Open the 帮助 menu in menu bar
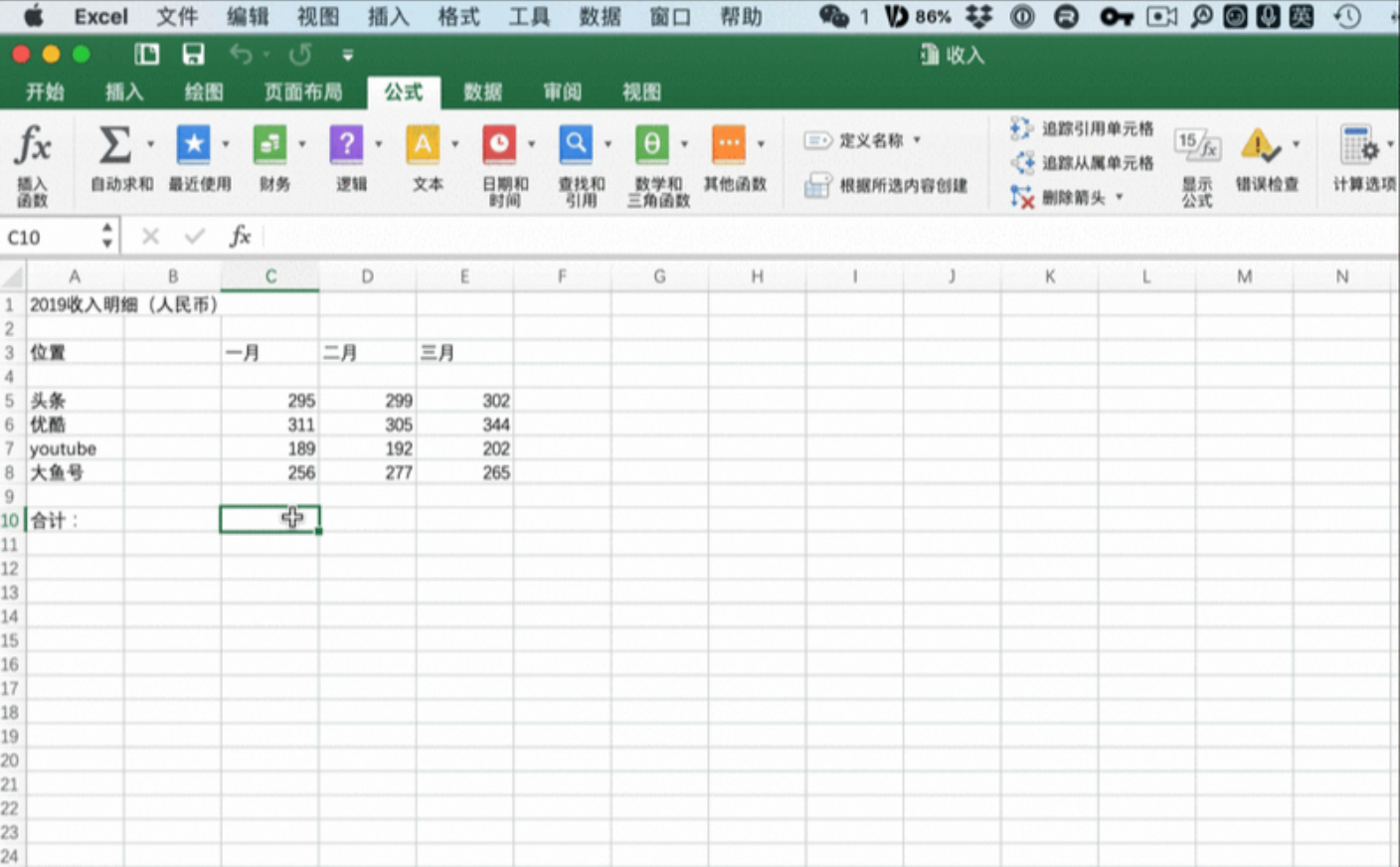 pyautogui.click(x=741, y=16)
